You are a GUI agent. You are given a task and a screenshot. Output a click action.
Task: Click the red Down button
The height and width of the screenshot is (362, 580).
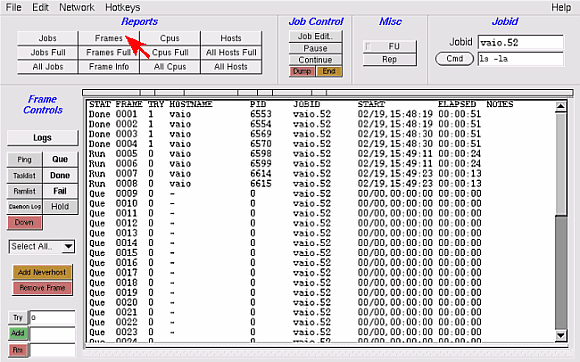[x=24, y=223]
